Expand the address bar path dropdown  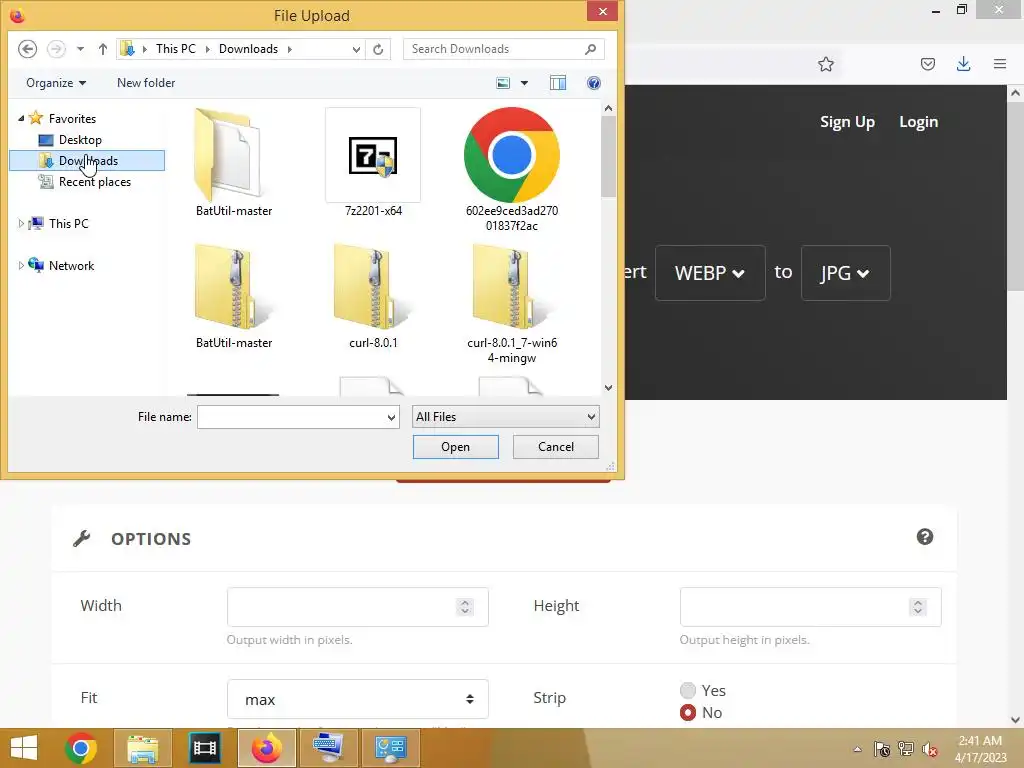point(356,49)
